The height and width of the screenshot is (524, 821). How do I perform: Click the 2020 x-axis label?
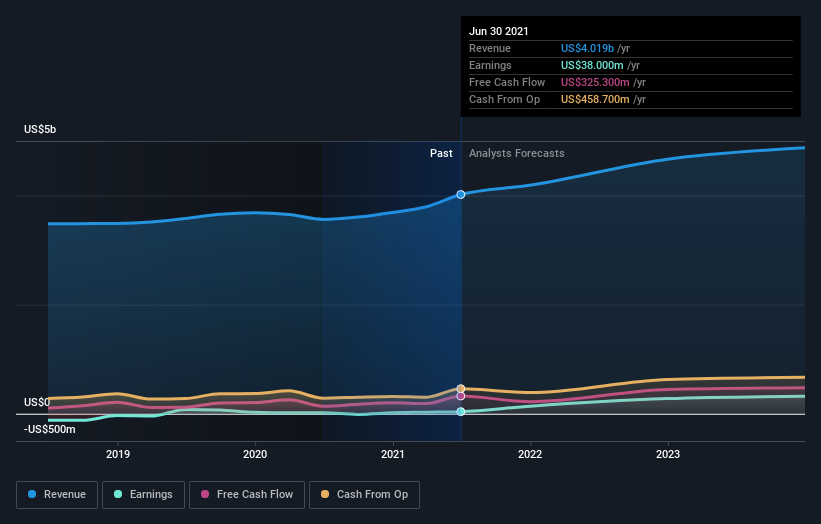pyautogui.click(x=255, y=454)
